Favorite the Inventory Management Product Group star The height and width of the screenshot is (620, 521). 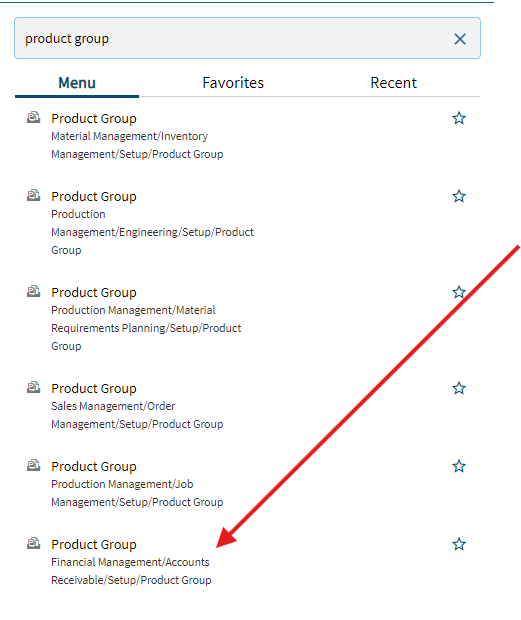tap(459, 118)
